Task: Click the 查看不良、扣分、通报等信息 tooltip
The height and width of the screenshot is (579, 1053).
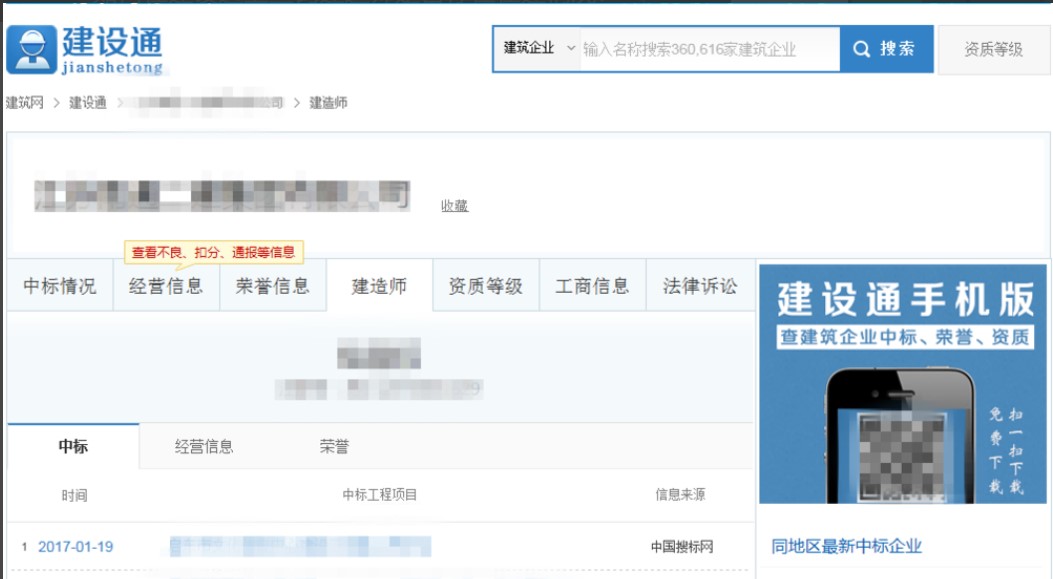Action: [x=214, y=253]
